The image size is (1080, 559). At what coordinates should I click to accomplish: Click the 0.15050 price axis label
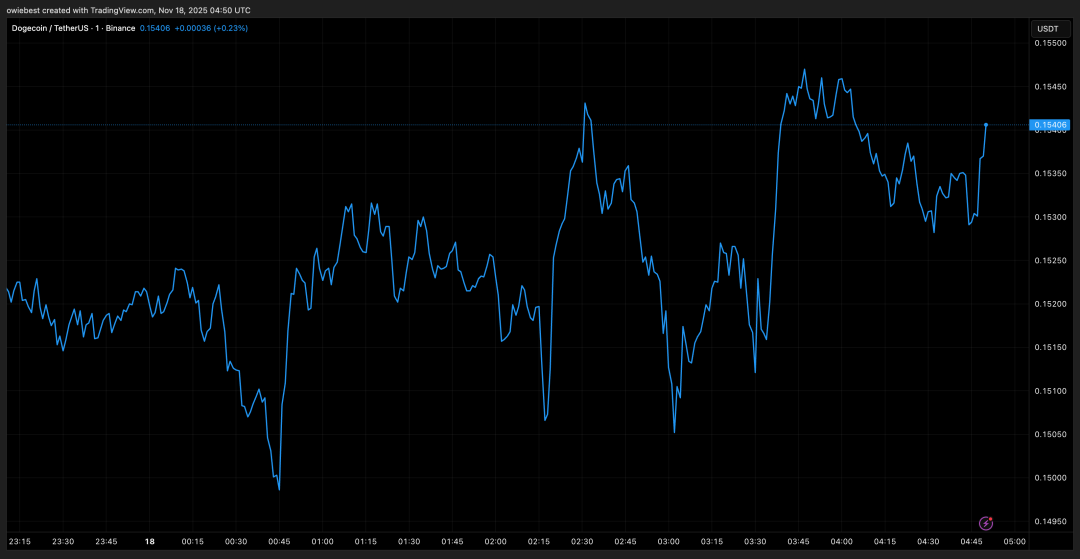1050,434
